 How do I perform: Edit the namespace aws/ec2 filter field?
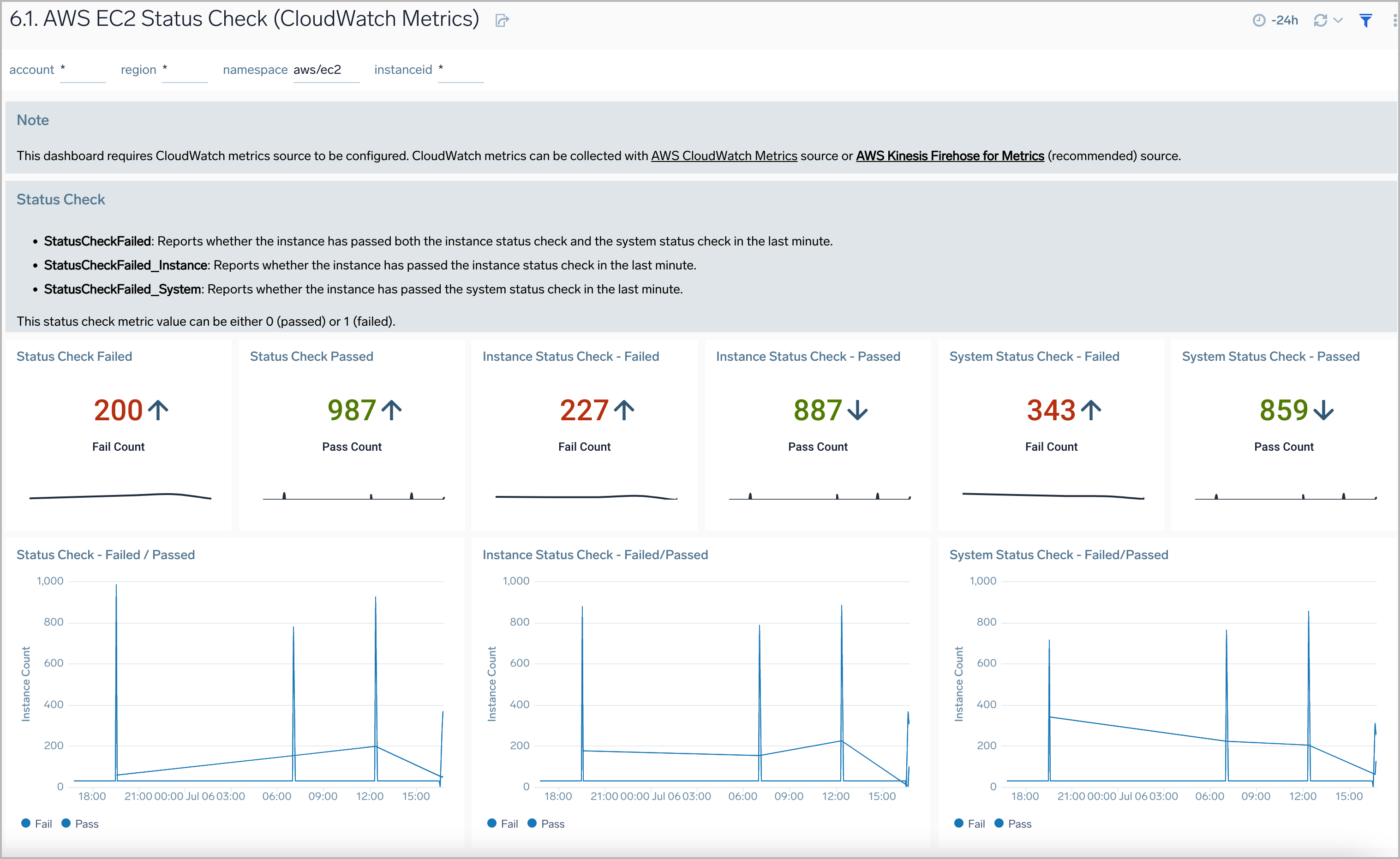(x=326, y=70)
